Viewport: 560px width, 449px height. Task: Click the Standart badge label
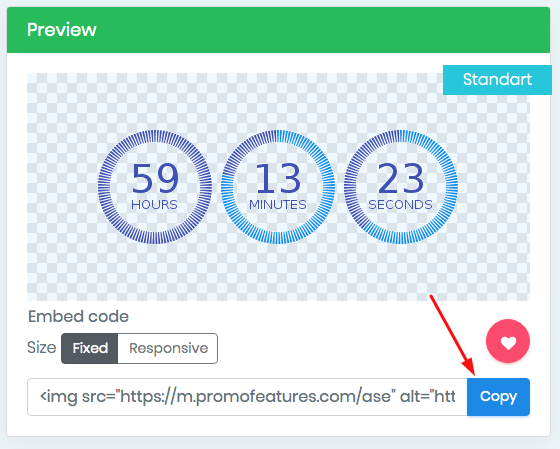click(x=497, y=80)
